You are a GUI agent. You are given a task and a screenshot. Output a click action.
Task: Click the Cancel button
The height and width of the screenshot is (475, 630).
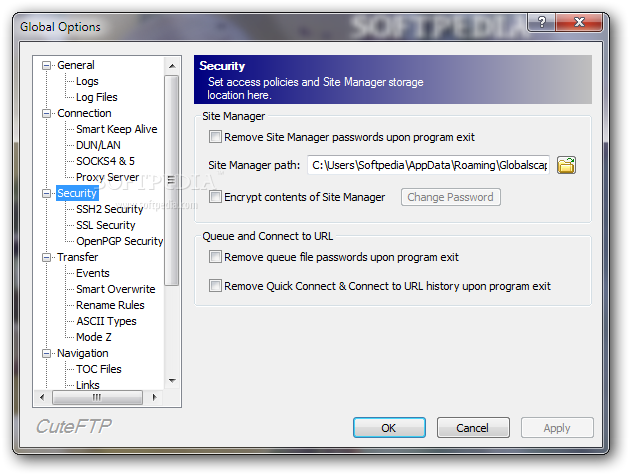473,428
